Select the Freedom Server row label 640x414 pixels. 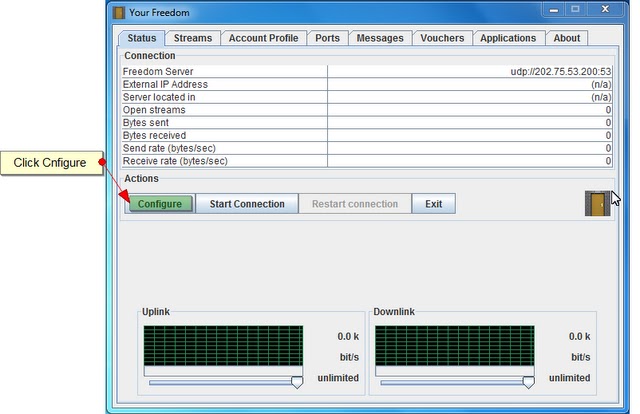158,71
